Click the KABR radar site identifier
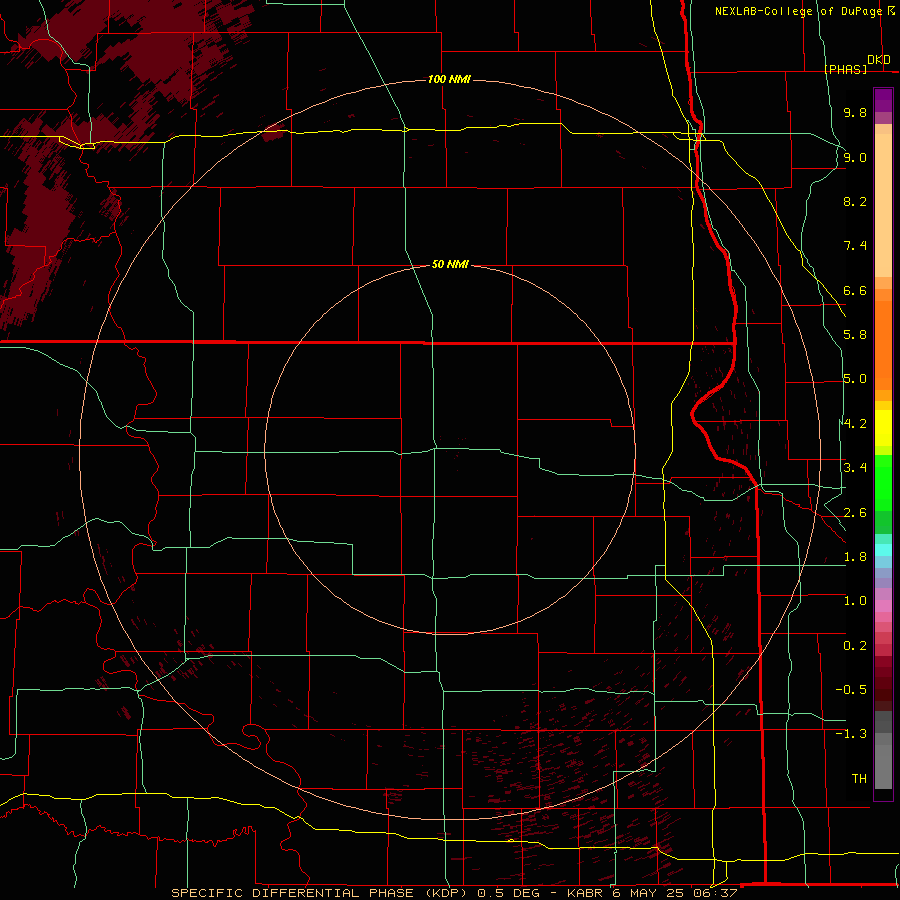 [587, 893]
